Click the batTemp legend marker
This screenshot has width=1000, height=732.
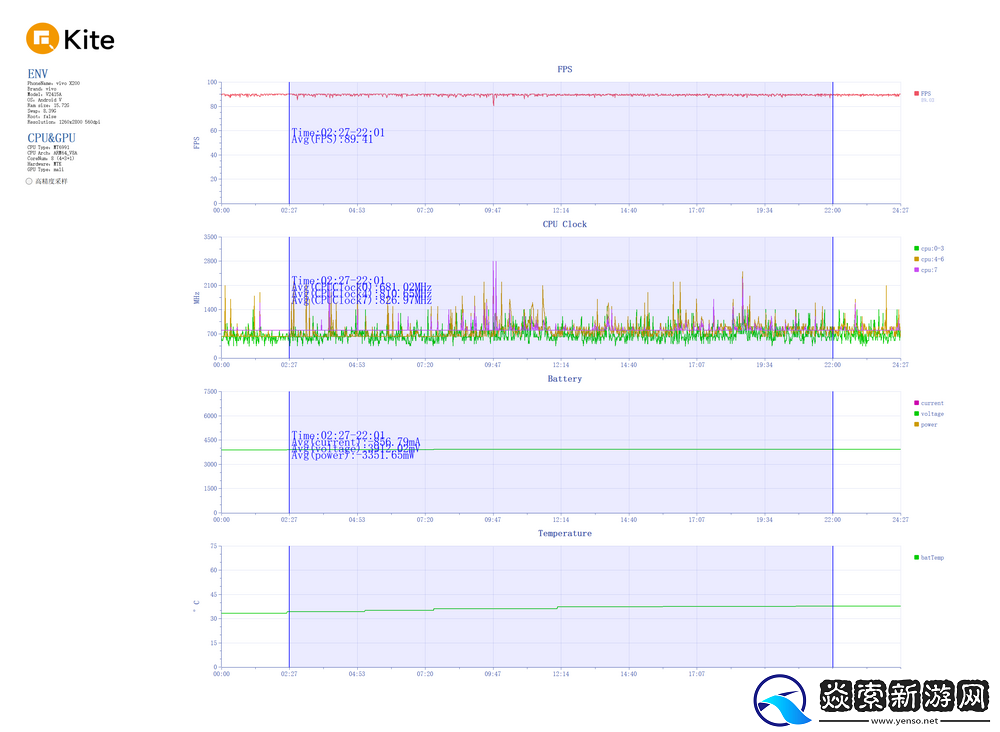tap(916, 558)
